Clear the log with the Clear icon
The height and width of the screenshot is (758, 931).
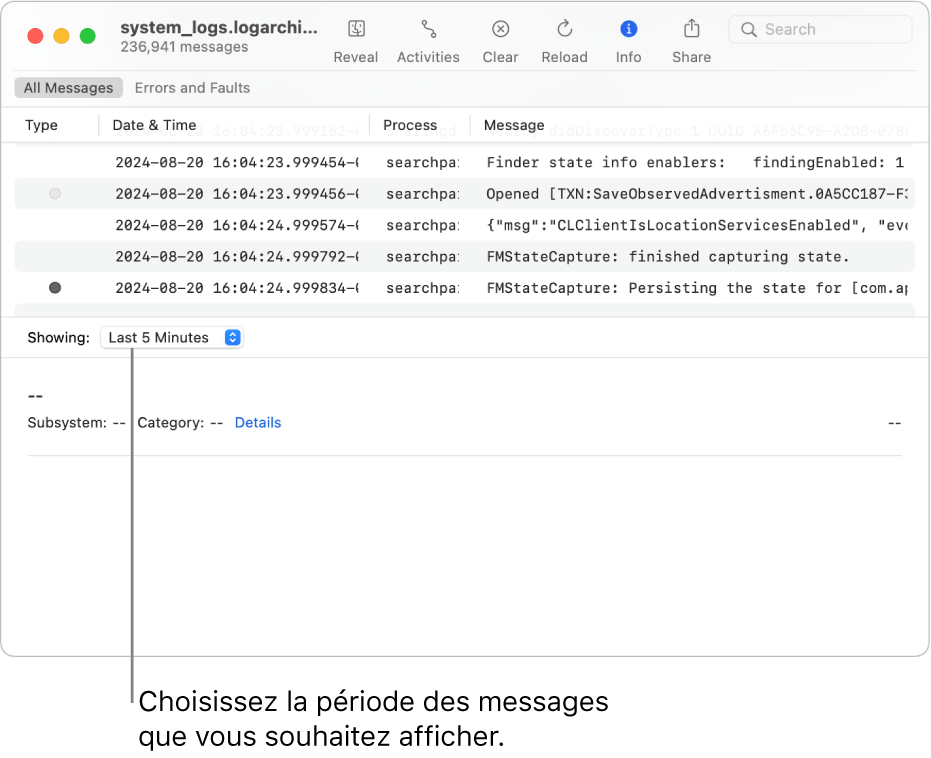click(x=501, y=28)
